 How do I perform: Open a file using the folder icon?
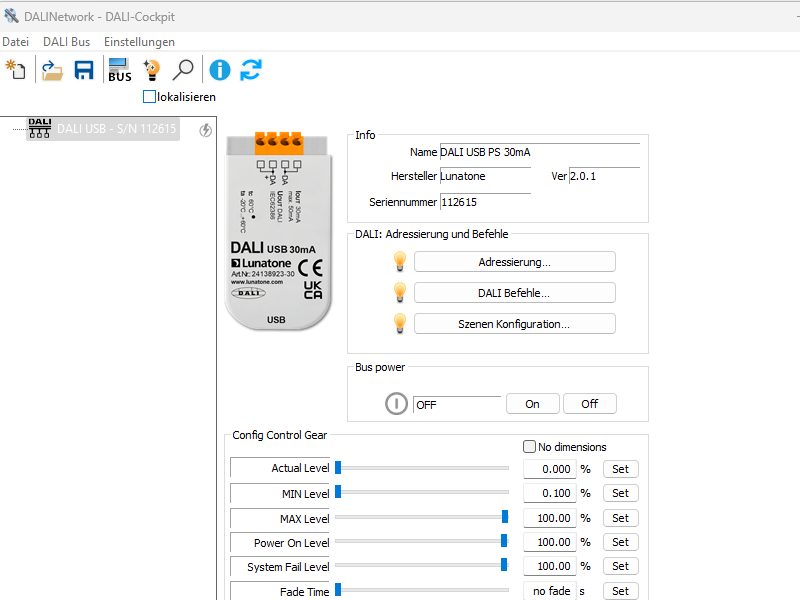tap(52, 70)
